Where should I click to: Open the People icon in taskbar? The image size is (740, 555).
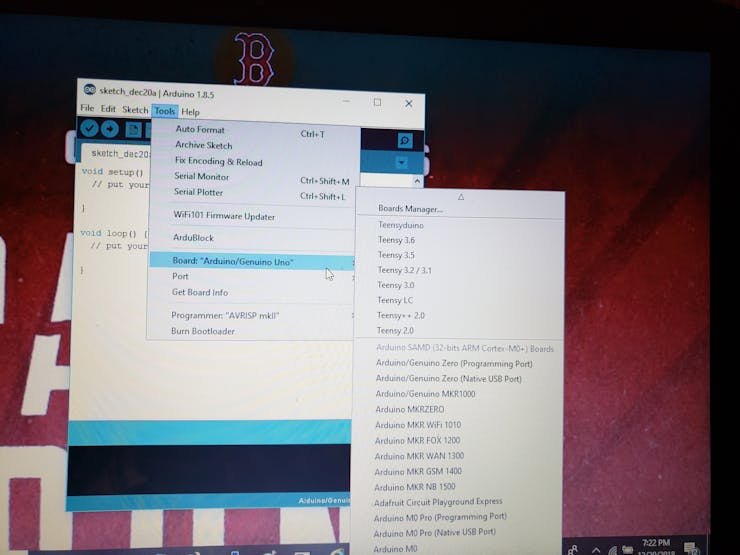573,550
